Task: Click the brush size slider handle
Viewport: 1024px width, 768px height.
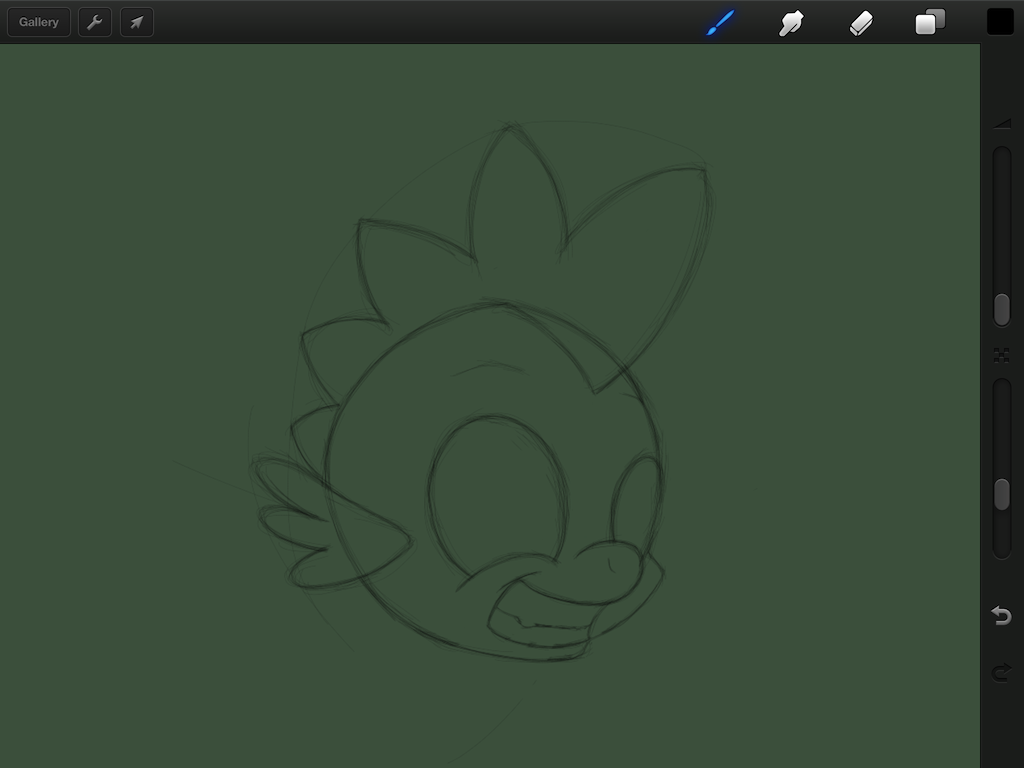Action: [1001, 310]
